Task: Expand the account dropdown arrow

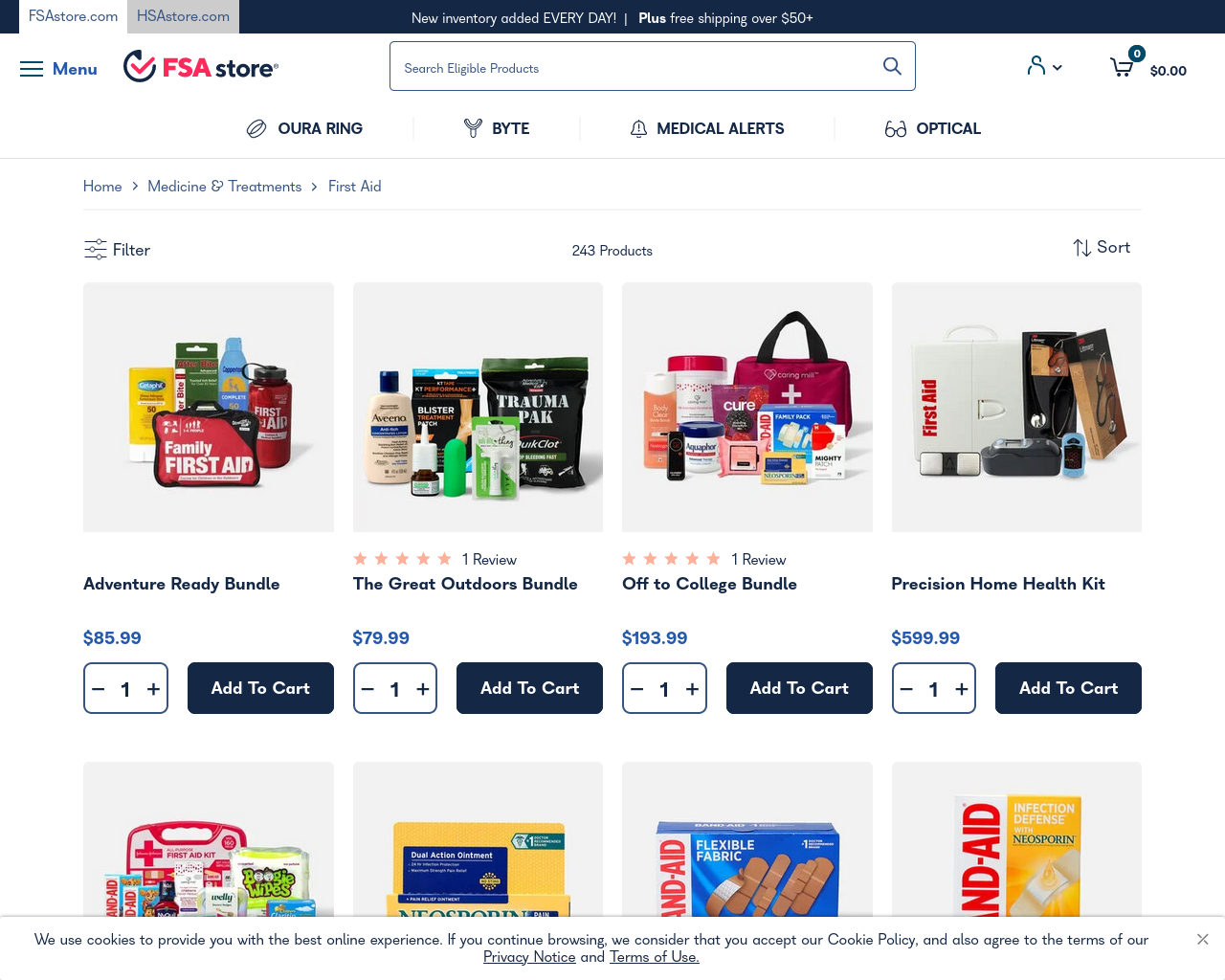Action: click(x=1057, y=67)
